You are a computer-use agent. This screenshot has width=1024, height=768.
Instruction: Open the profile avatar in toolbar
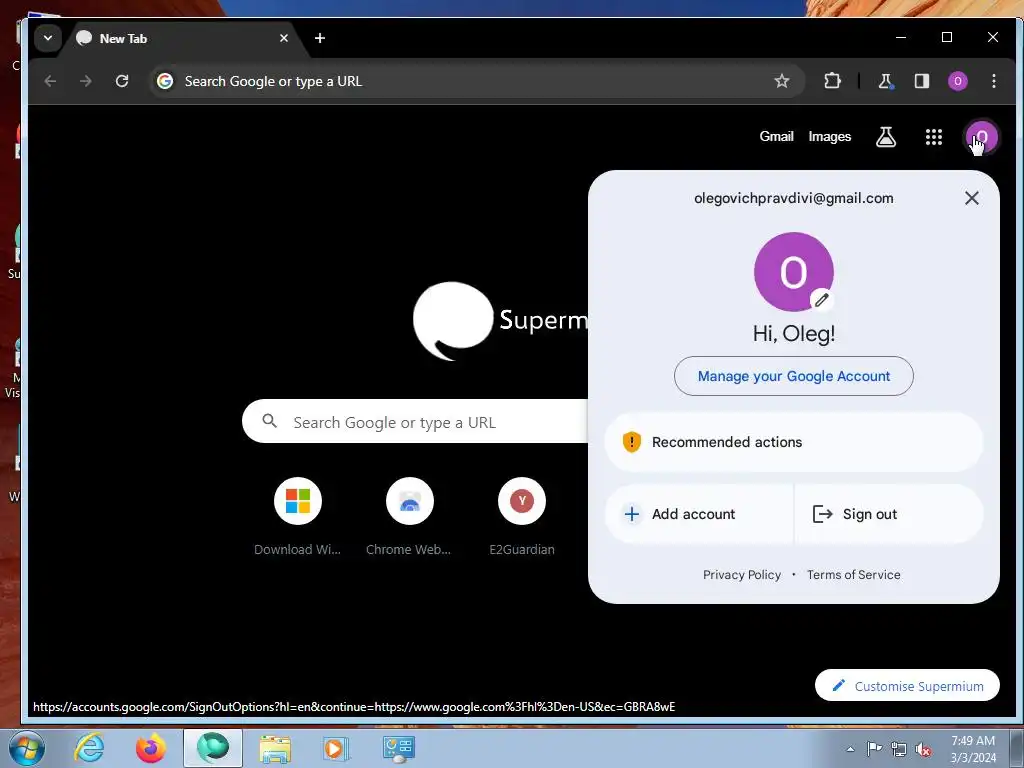pyautogui.click(x=957, y=81)
